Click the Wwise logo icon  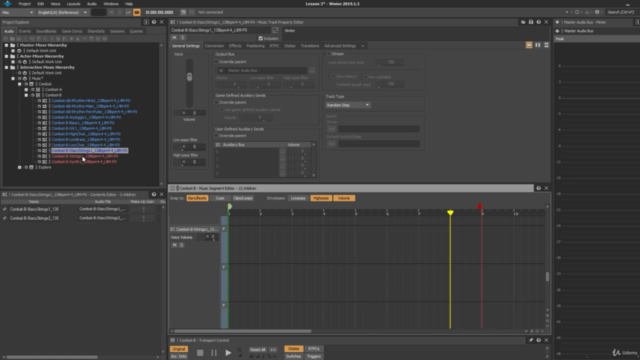coord(8,4)
